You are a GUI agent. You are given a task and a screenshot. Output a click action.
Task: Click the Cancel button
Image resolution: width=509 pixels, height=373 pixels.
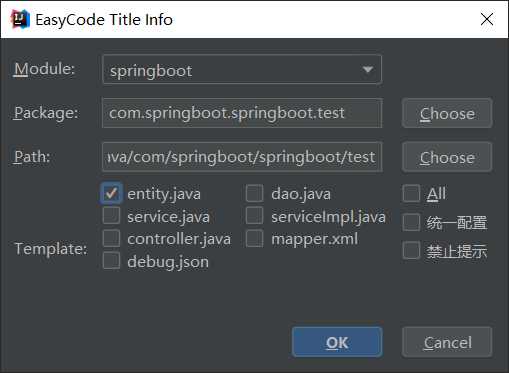pyautogui.click(x=447, y=342)
